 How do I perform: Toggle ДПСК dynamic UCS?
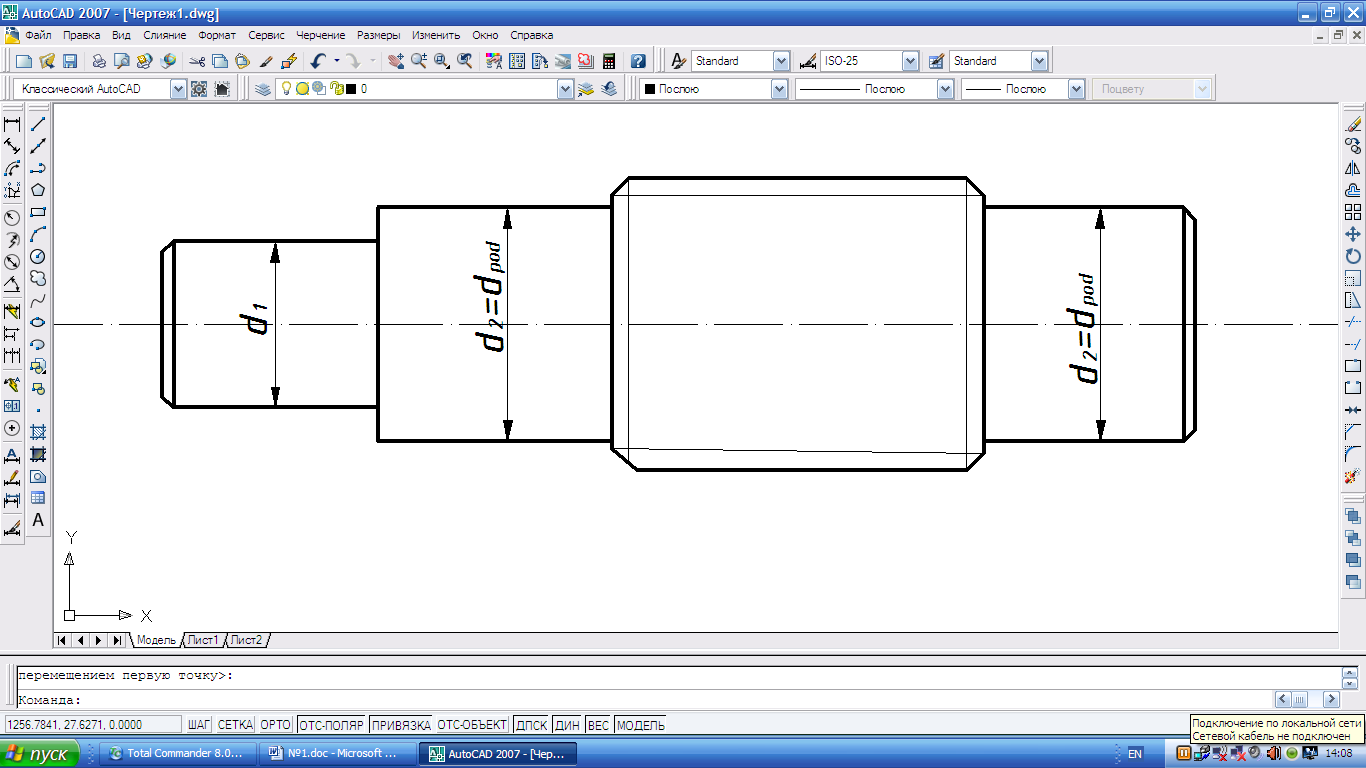pos(531,725)
